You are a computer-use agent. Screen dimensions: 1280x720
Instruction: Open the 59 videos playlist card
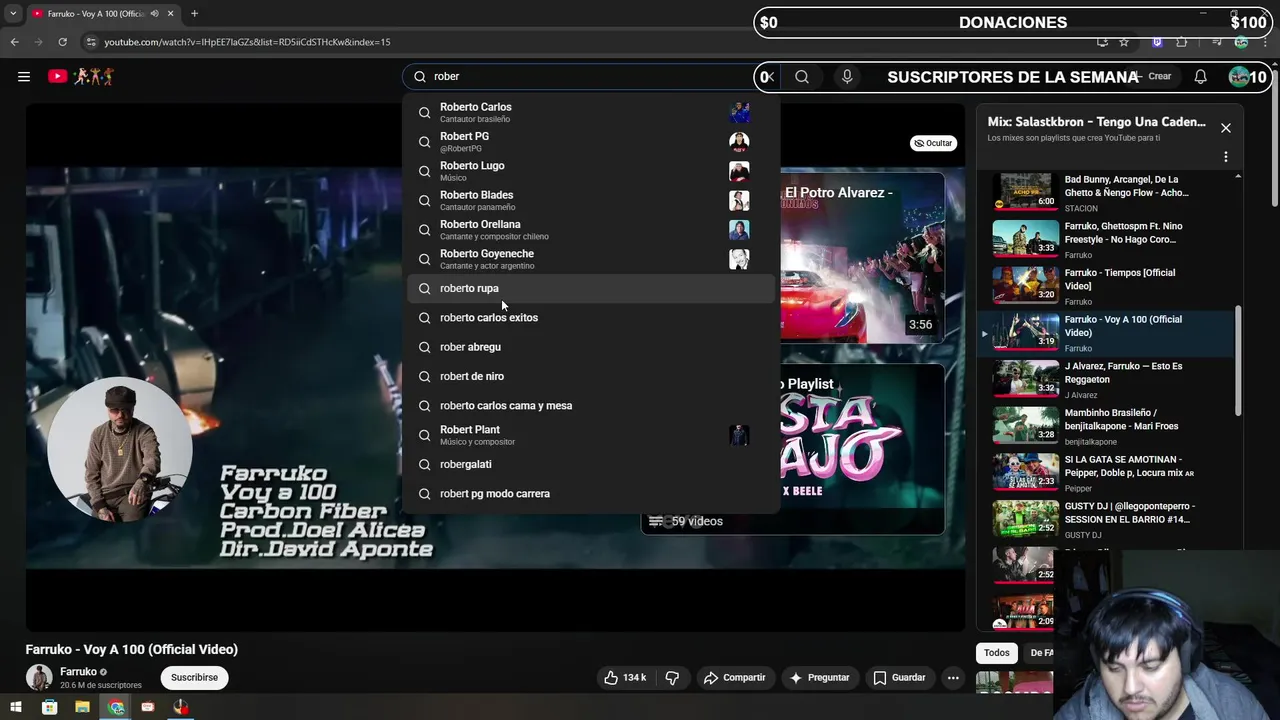[x=793, y=449]
